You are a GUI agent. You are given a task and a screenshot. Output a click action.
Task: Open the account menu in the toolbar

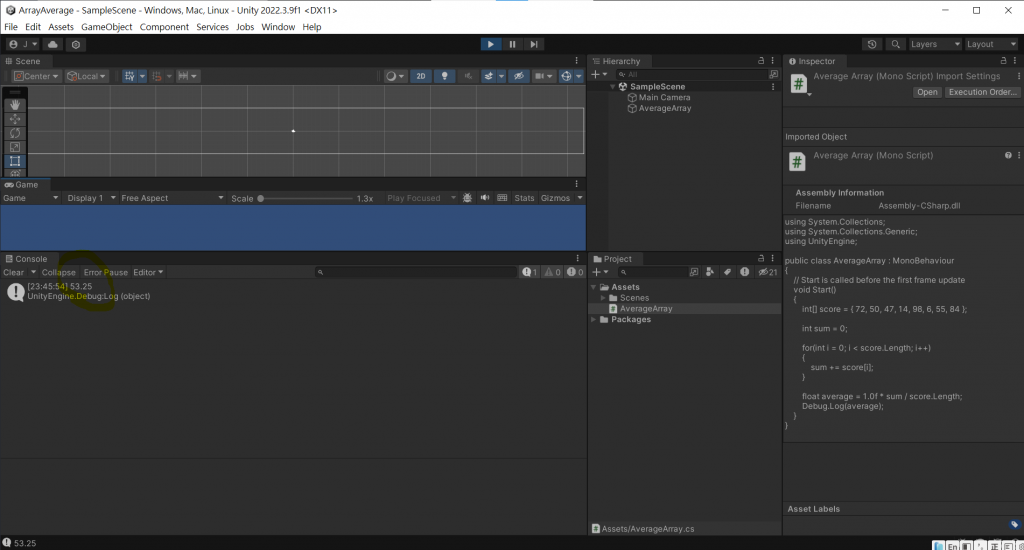coord(23,44)
